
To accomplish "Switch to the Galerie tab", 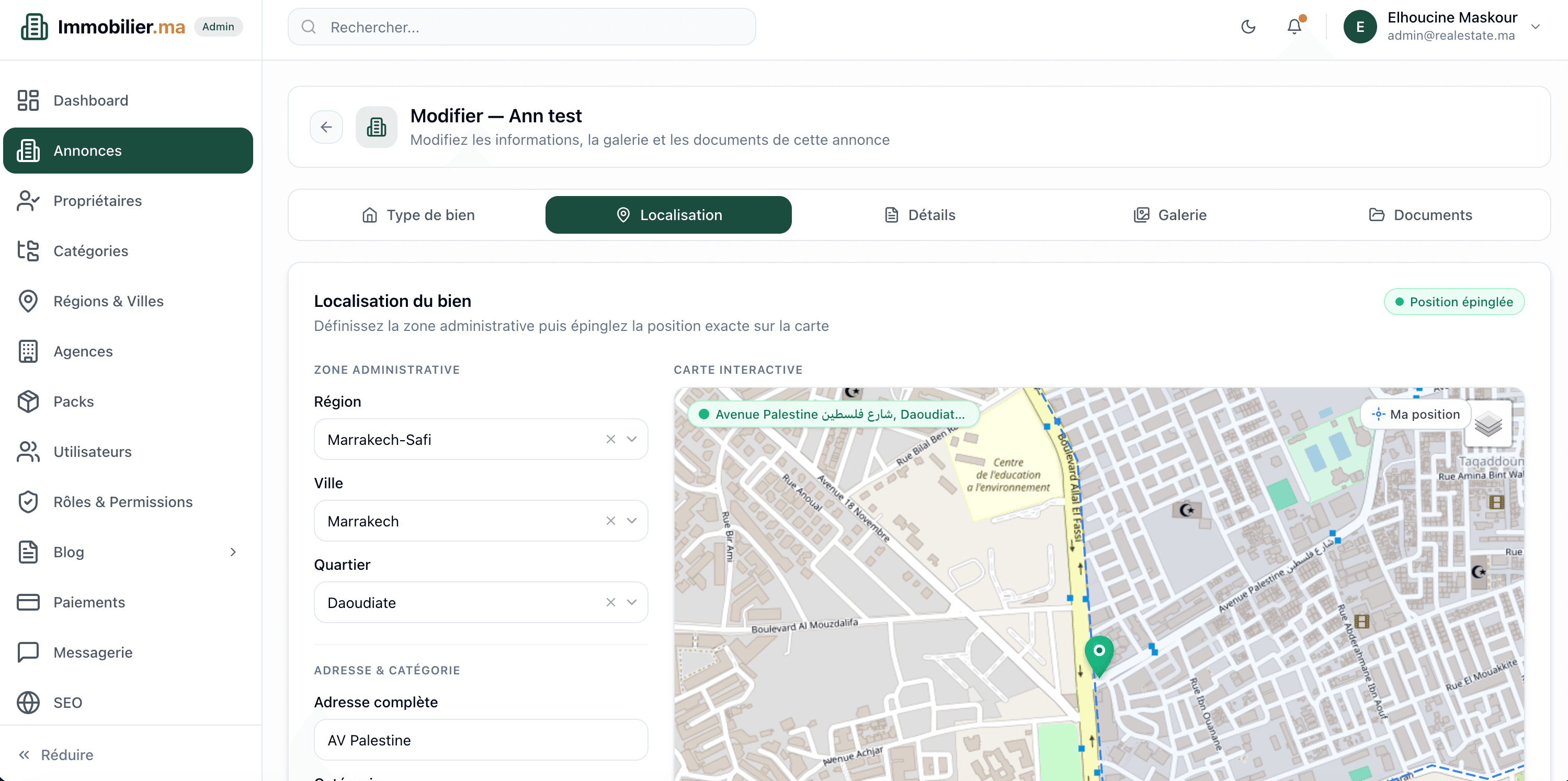I will pyautogui.click(x=1169, y=214).
